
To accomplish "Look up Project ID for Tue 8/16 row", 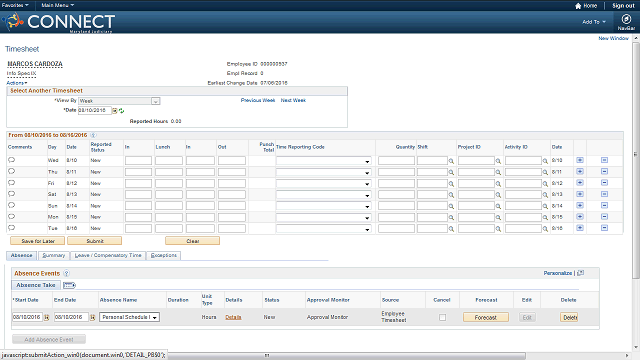I will pos(498,229).
